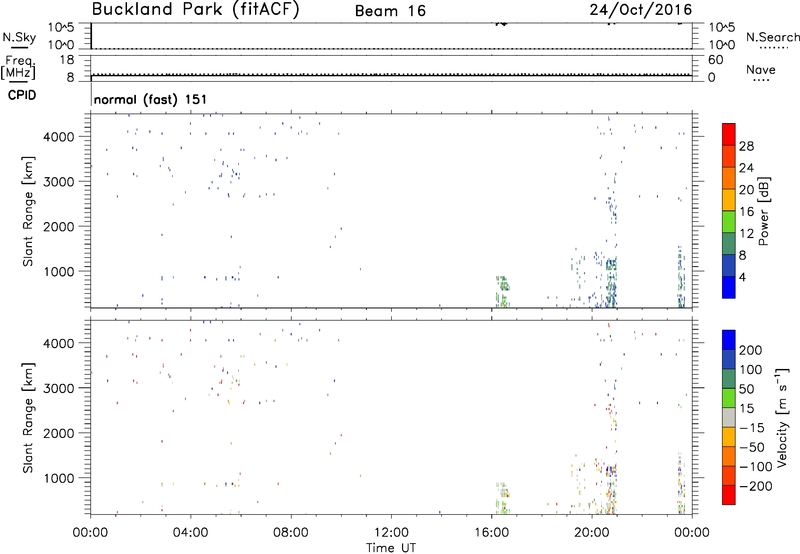Click the 'Time UT' axis label
The height and width of the screenshot is (554, 800).
pyautogui.click(x=391, y=548)
